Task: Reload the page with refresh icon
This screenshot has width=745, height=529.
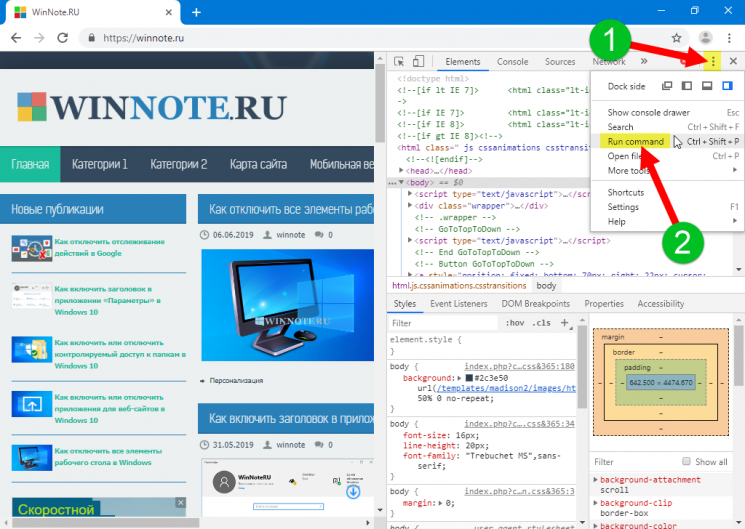Action: pyautogui.click(x=62, y=38)
